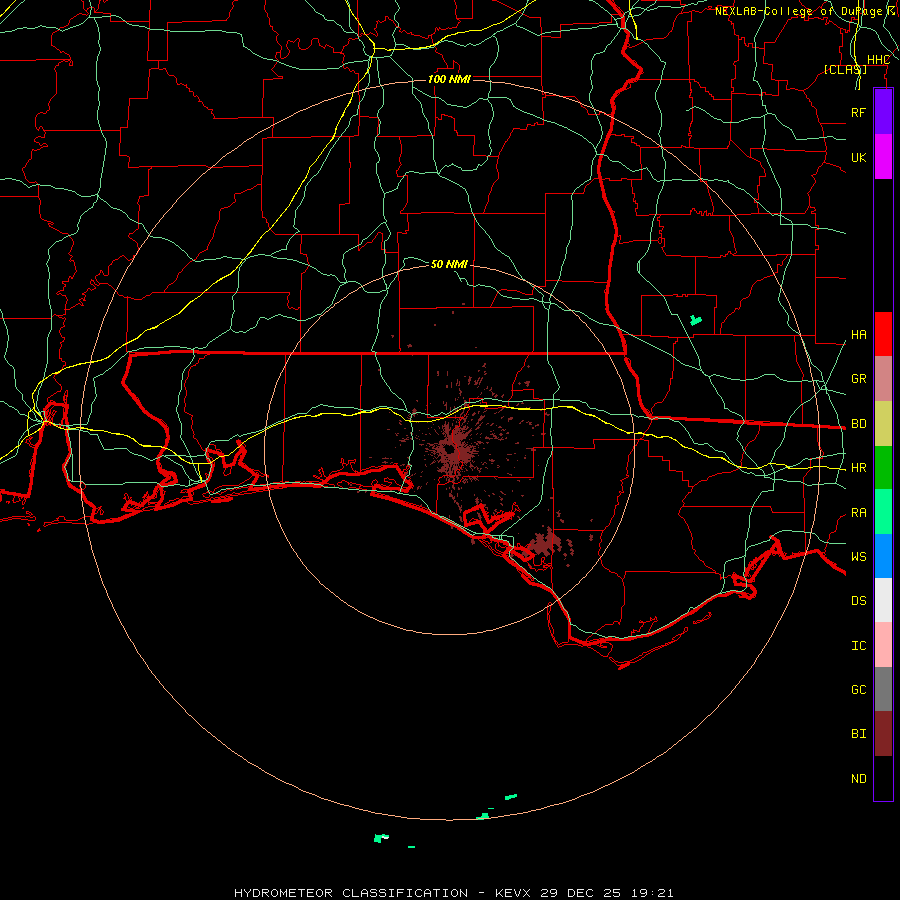This screenshot has height=900, width=900.
Task: Click the 19:21 timestamp in caption
Action: click(651, 893)
